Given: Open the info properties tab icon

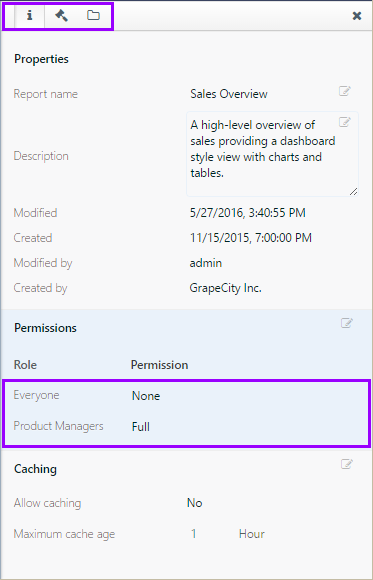Looking at the screenshot, I should point(30,16).
